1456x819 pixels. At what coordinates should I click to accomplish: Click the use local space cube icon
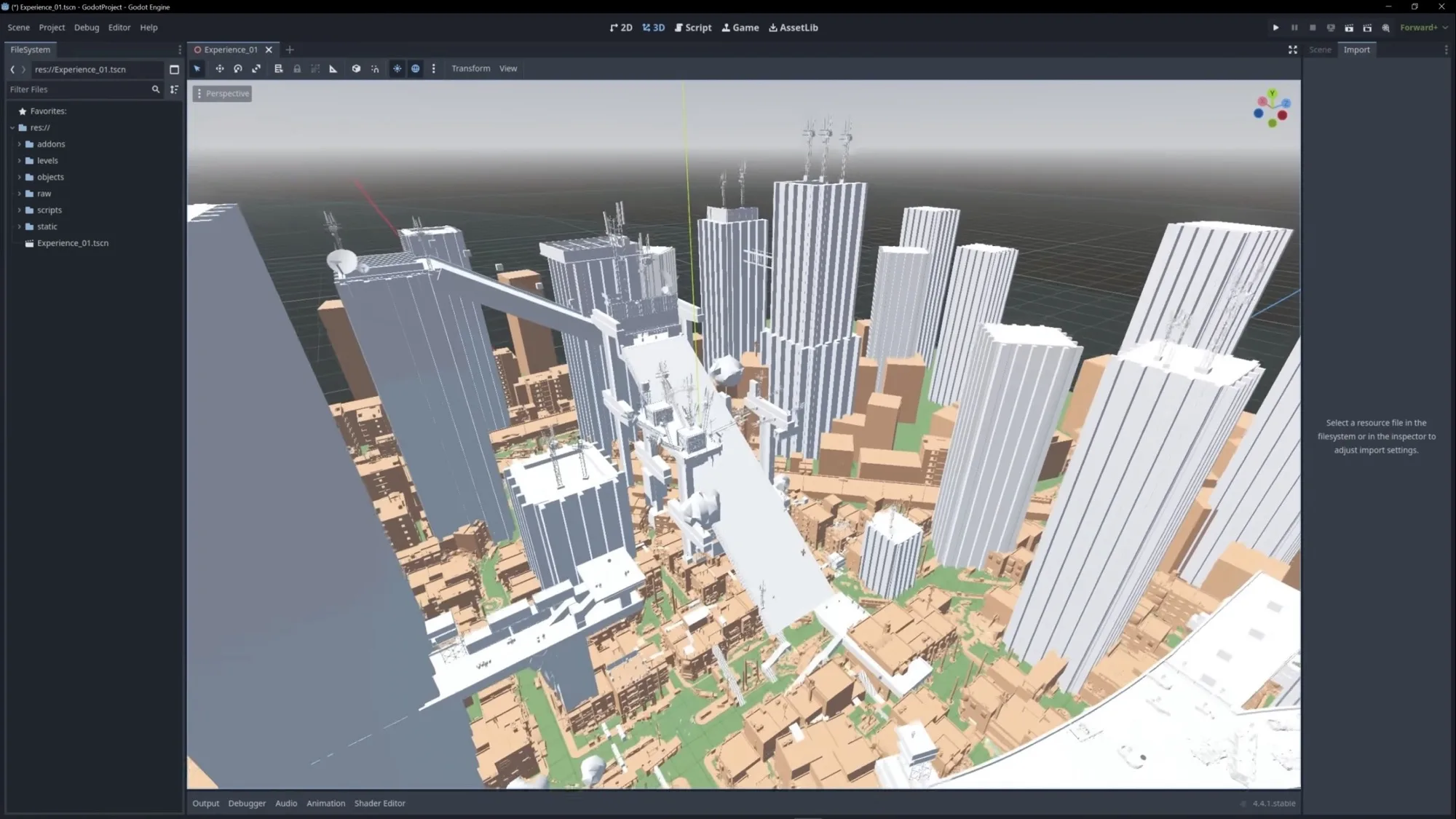pyautogui.click(x=356, y=68)
